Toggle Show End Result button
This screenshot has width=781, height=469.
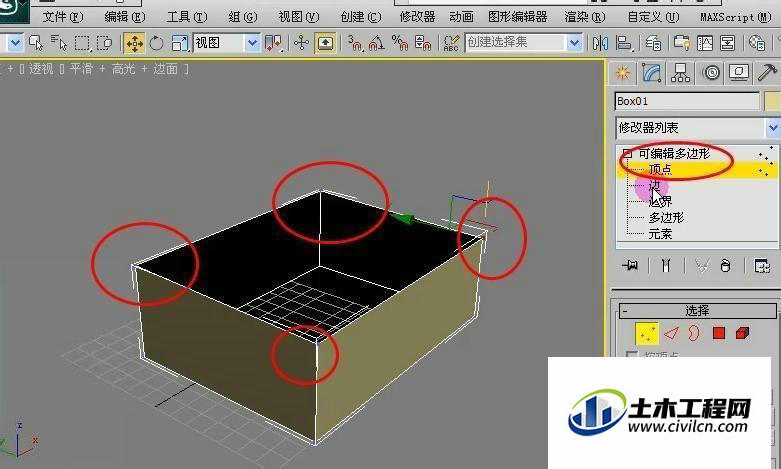(666, 266)
